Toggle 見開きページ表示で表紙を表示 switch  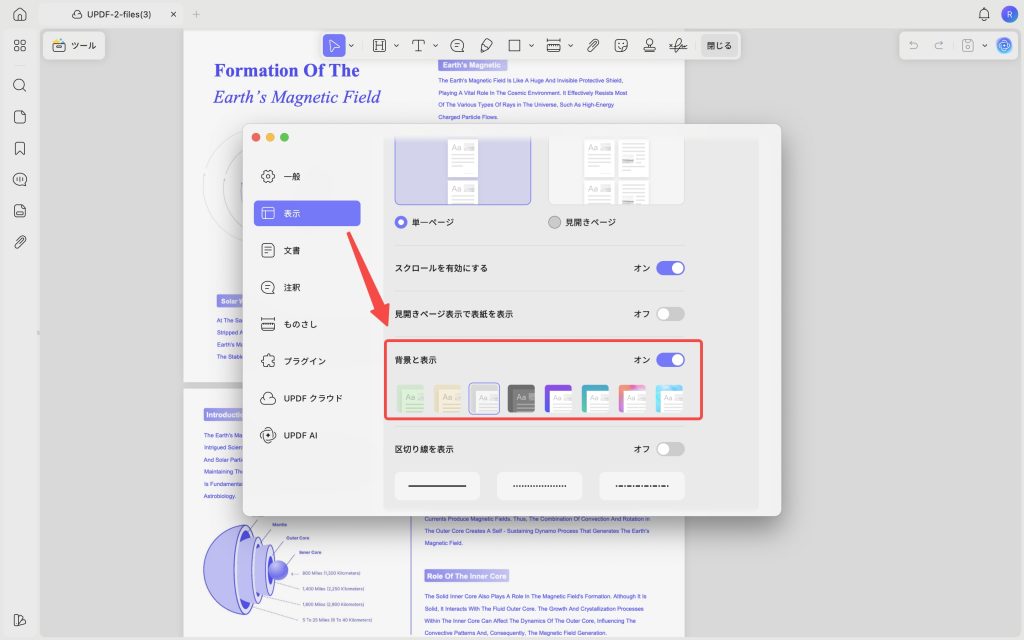670,314
